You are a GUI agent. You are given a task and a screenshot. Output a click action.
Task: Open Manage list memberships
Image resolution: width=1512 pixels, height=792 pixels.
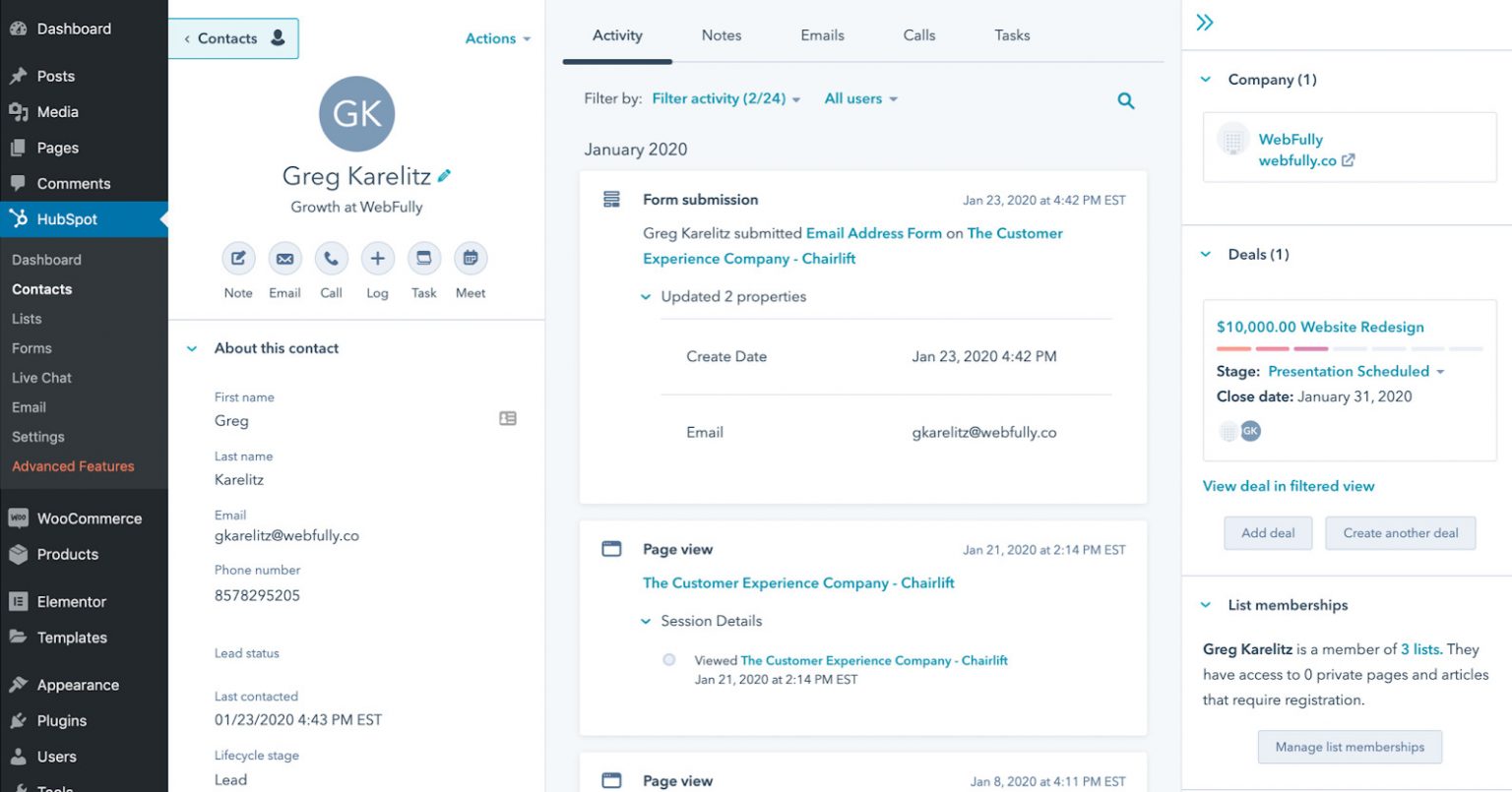coord(1349,747)
